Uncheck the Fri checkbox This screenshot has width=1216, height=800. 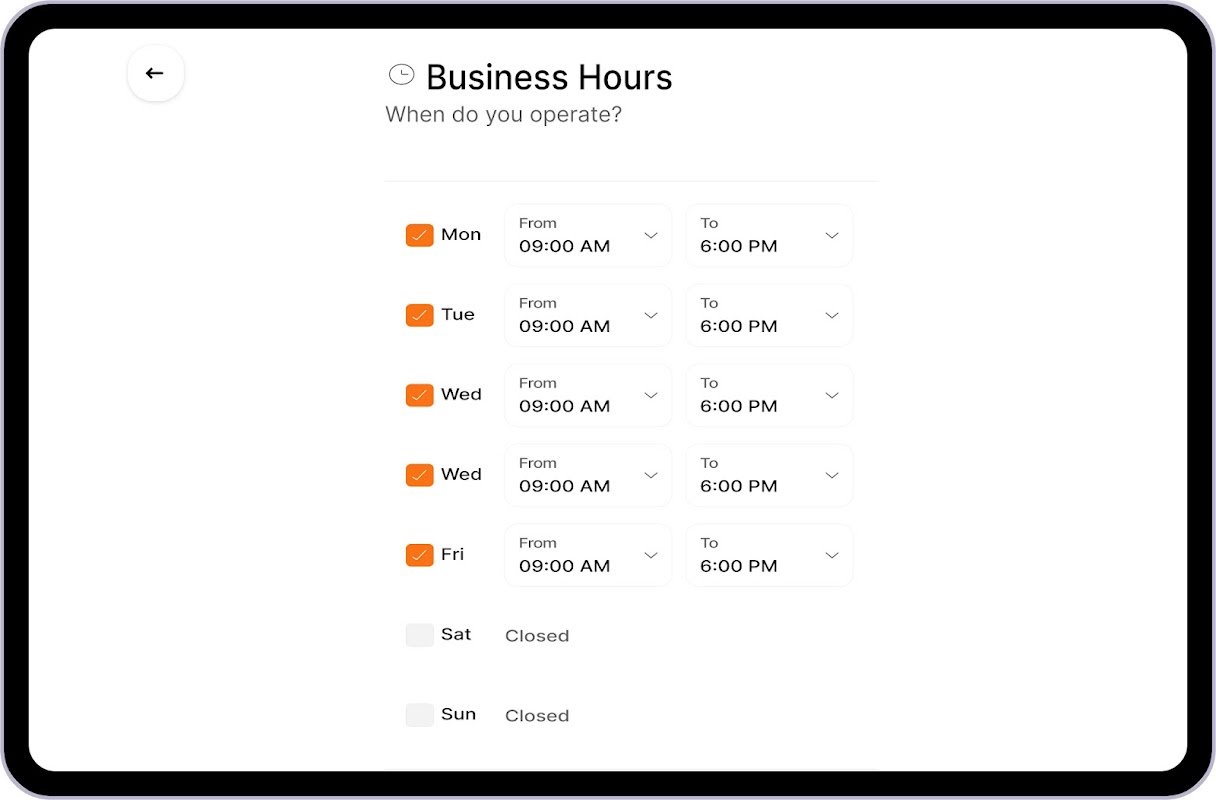coord(419,555)
